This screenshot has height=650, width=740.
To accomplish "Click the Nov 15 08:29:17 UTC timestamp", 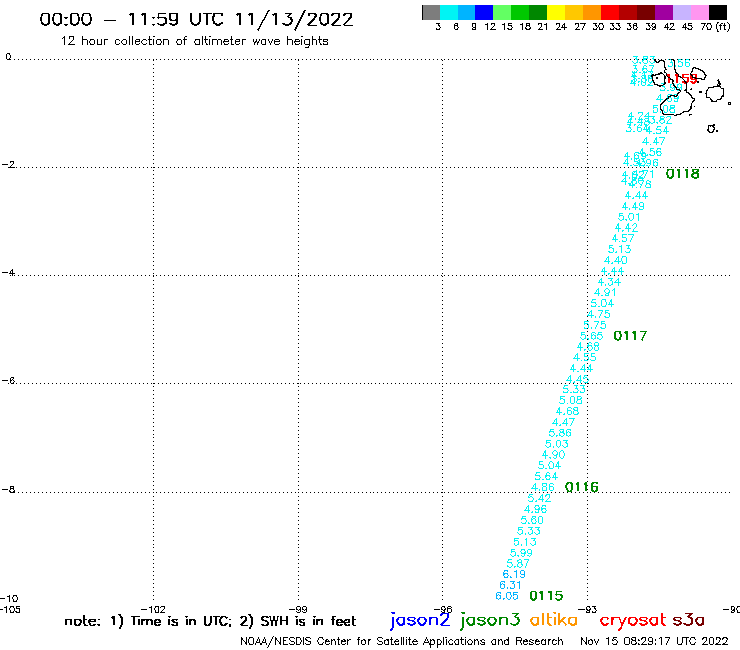I will click(654, 641).
